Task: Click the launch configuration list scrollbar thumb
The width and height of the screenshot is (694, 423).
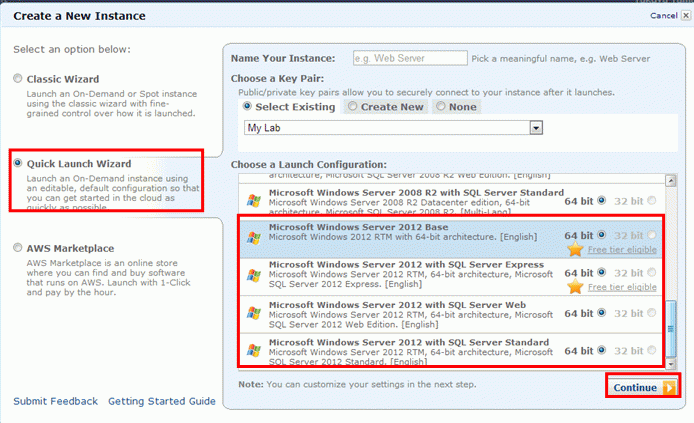Action: pyautogui.click(x=671, y=329)
